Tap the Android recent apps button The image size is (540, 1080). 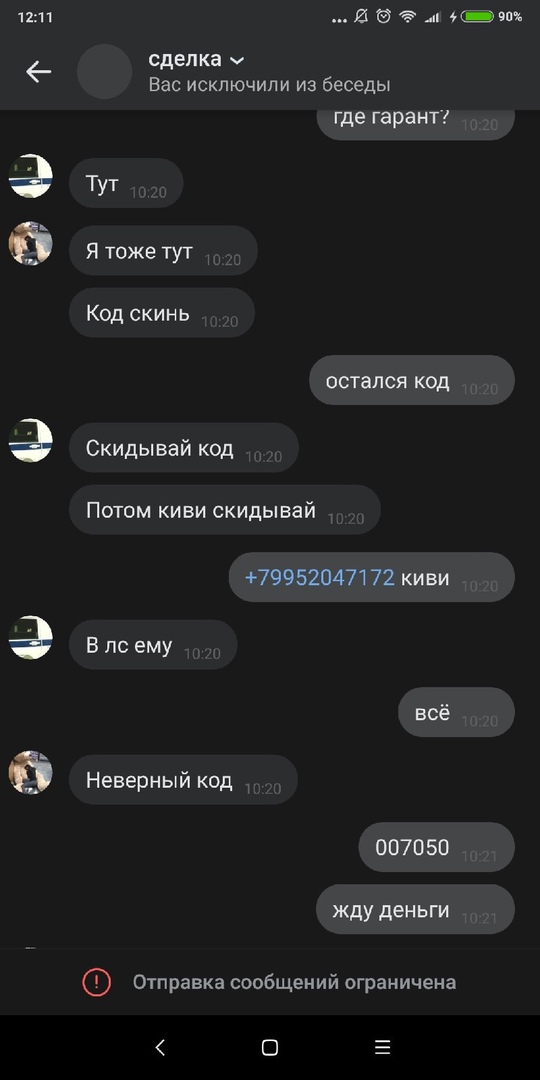(382, 1048)
